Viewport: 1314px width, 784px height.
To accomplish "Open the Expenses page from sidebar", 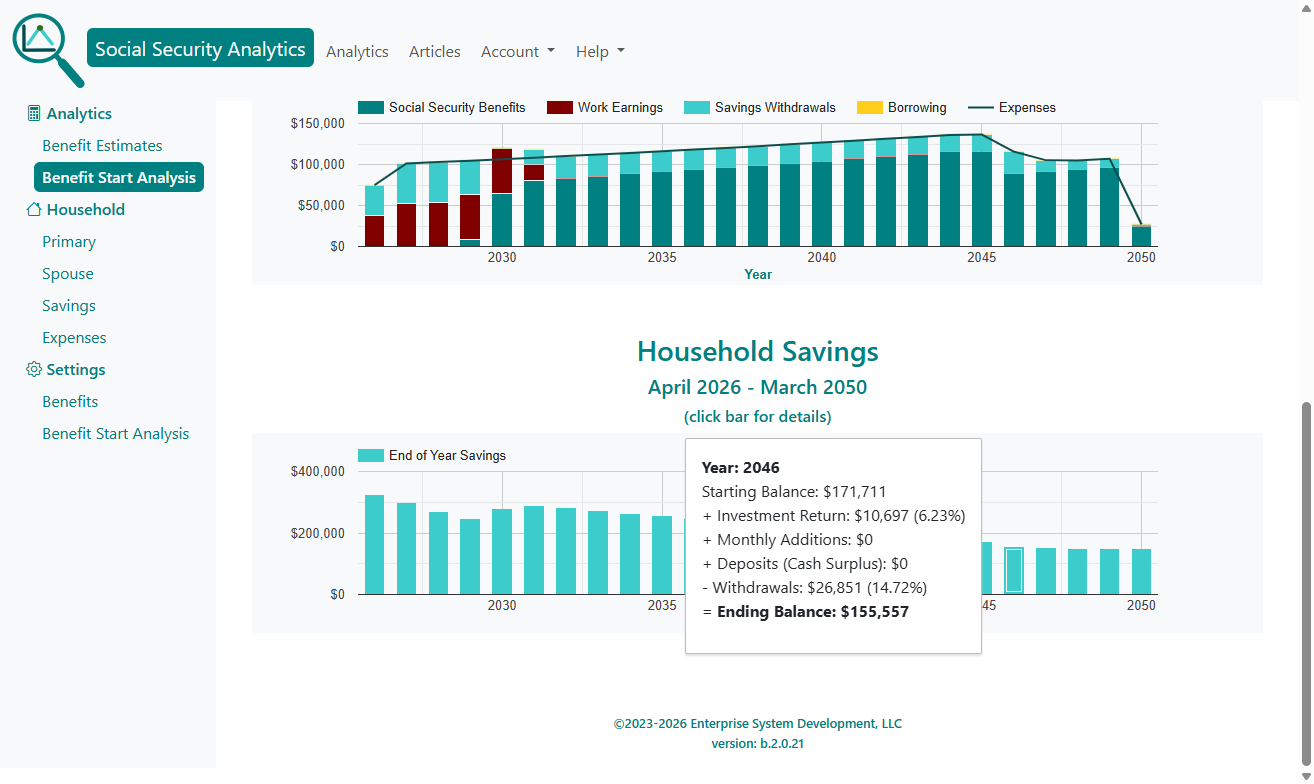I will pos(73,337).
